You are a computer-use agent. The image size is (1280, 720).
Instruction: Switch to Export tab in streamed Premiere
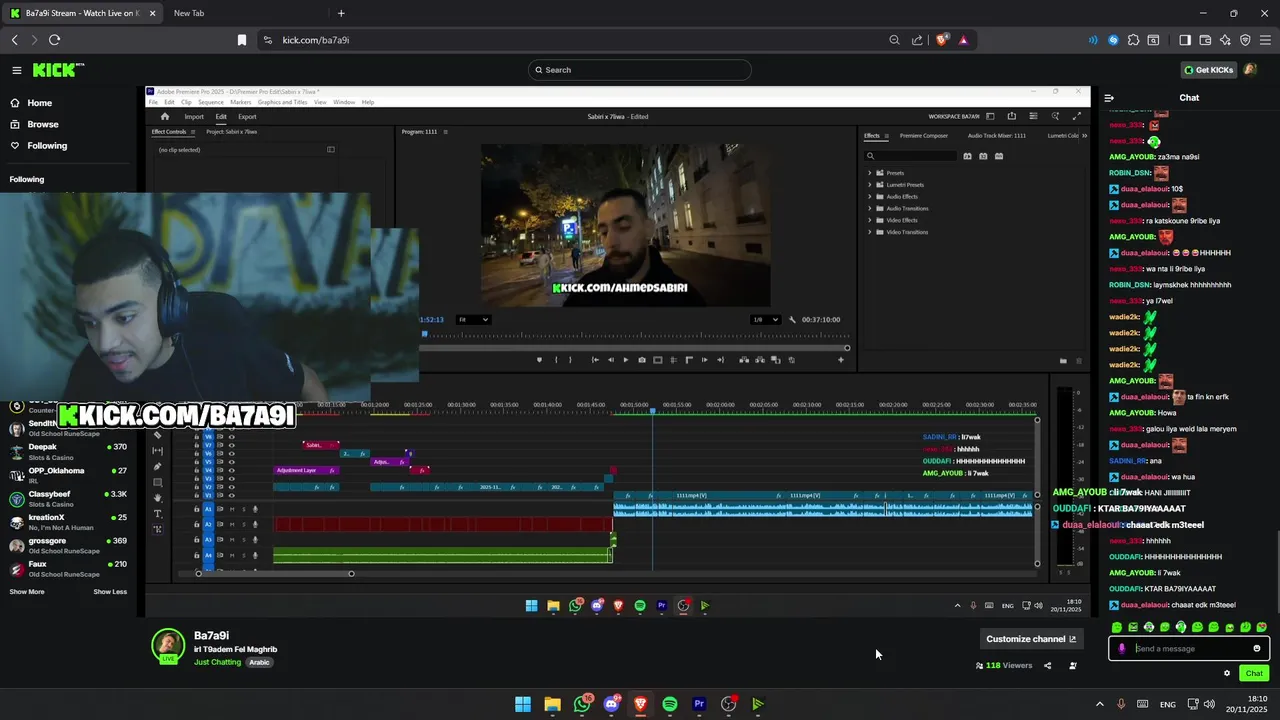(247, 117)
